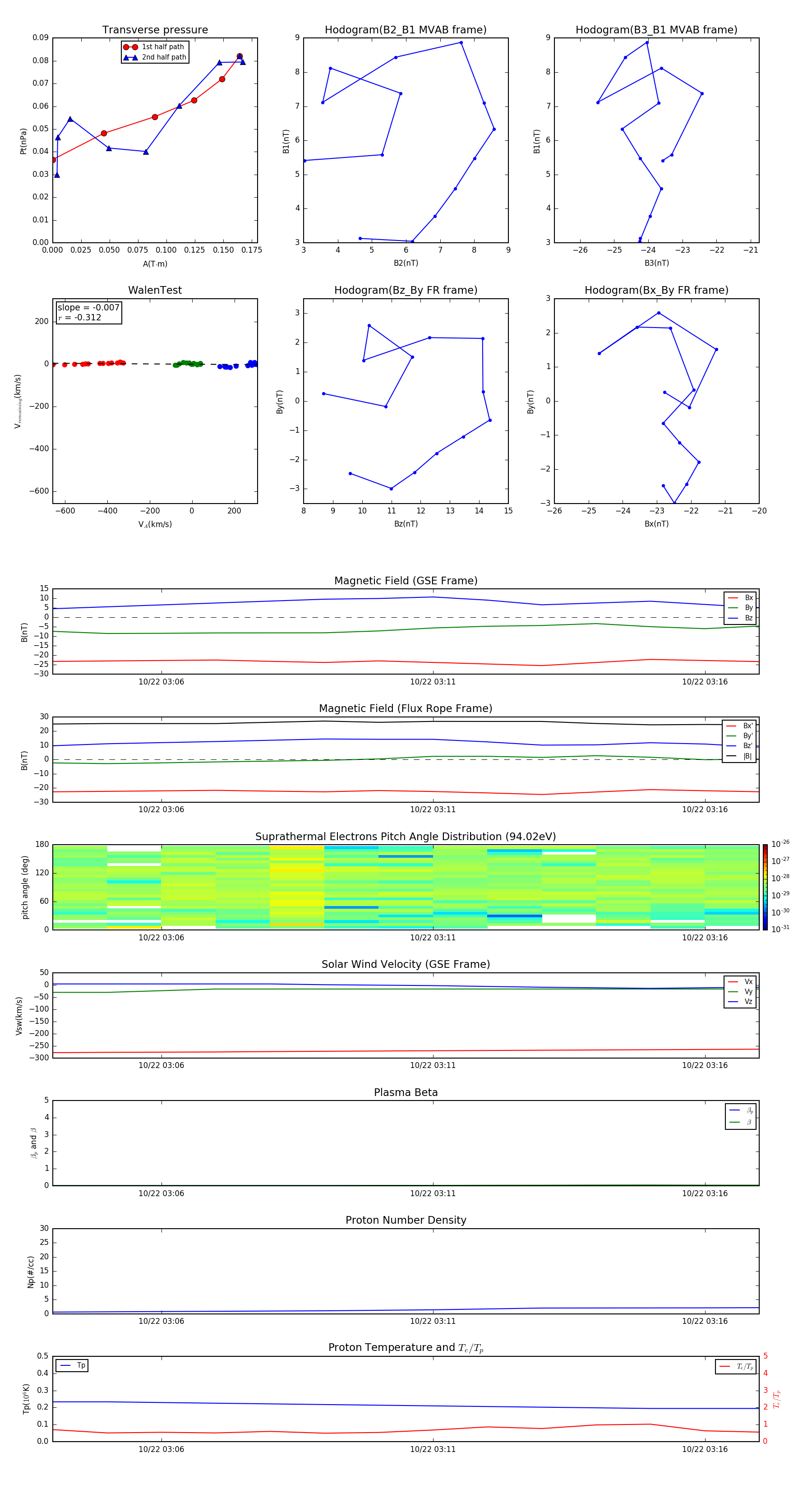The image size is (812, 1489).
Task: Click the "Np(#/cc)" axis label
Action: 31,1272
